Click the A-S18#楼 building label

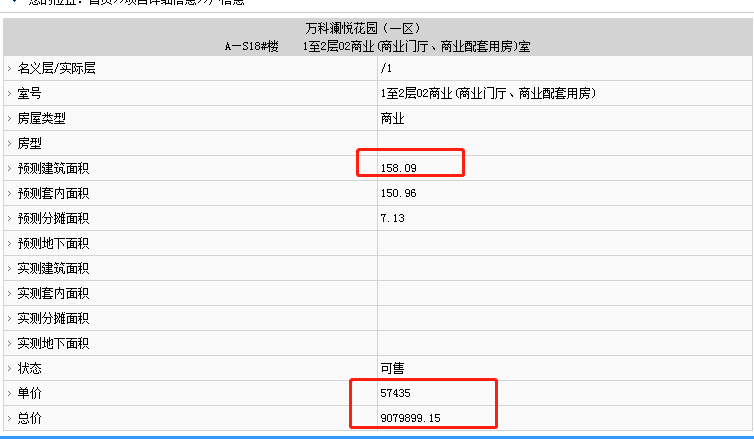click(x=251, y=47)
